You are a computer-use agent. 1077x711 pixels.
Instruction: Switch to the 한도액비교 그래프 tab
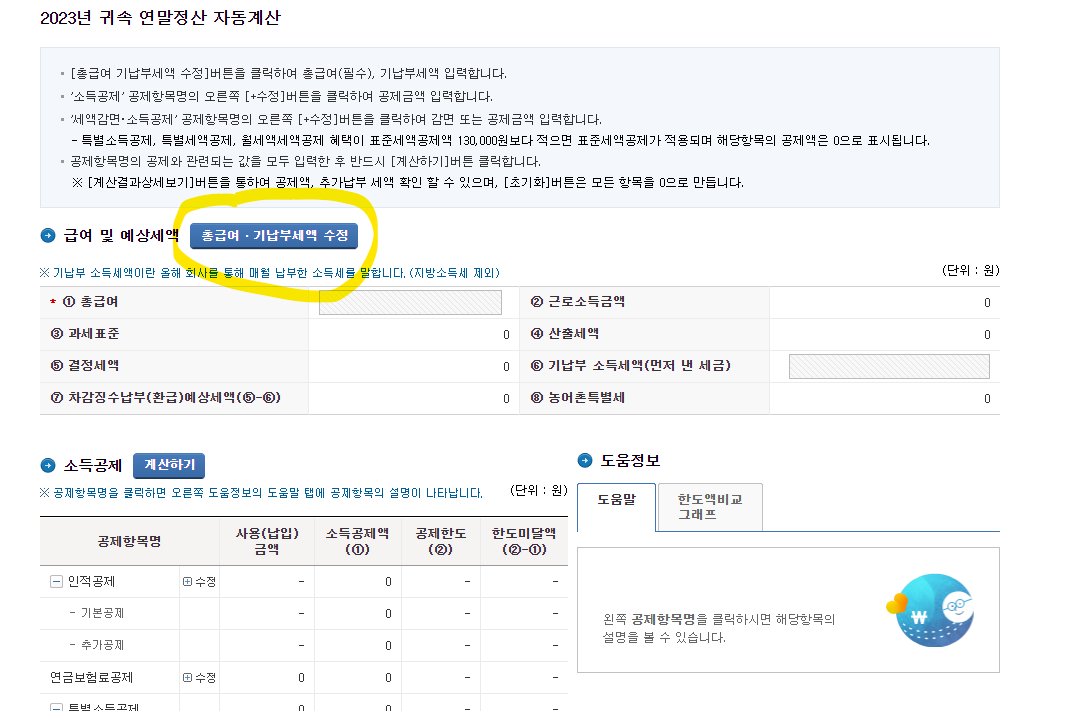708,507
